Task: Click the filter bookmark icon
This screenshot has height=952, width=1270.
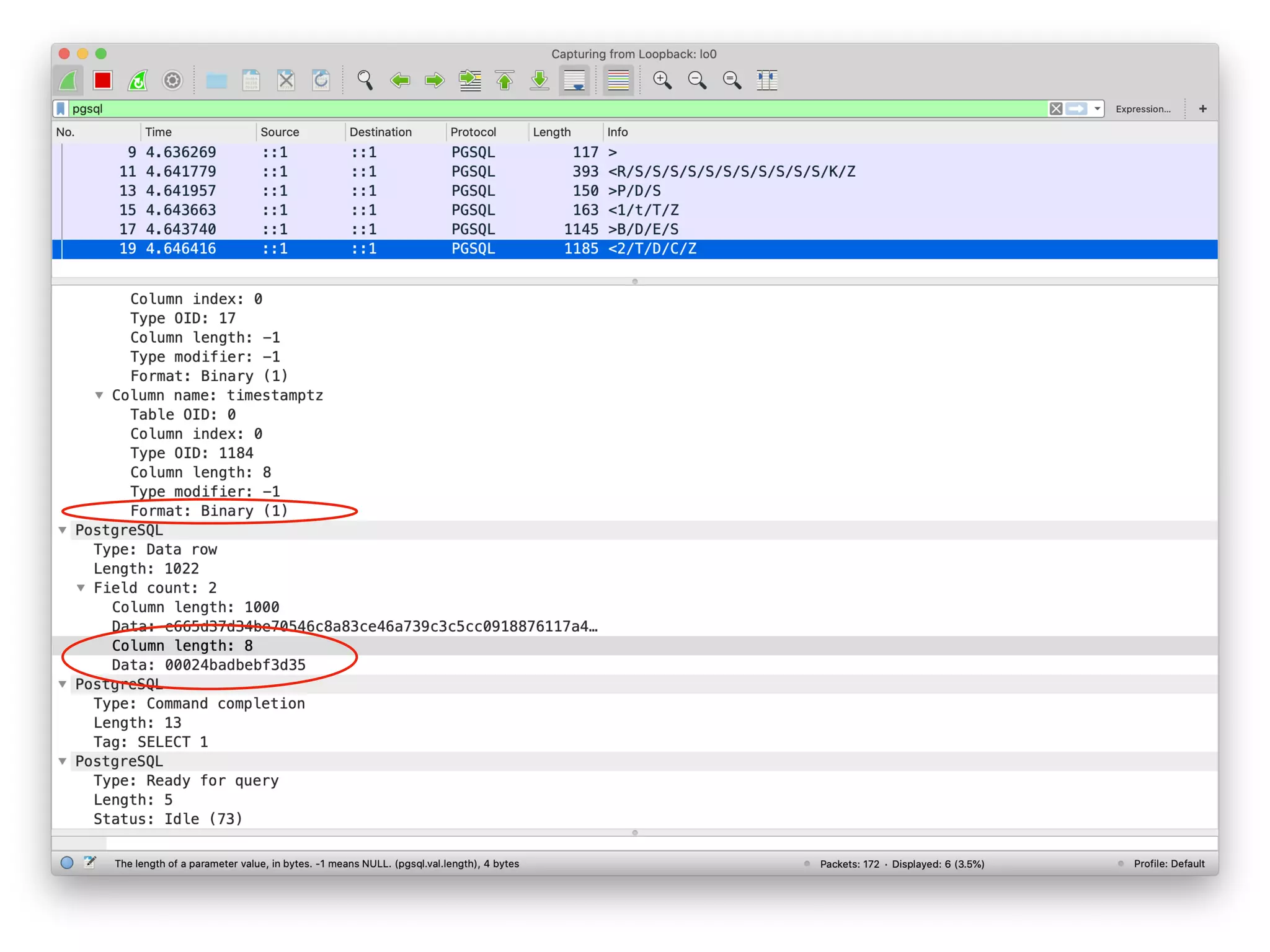Action: pos(61,109)
